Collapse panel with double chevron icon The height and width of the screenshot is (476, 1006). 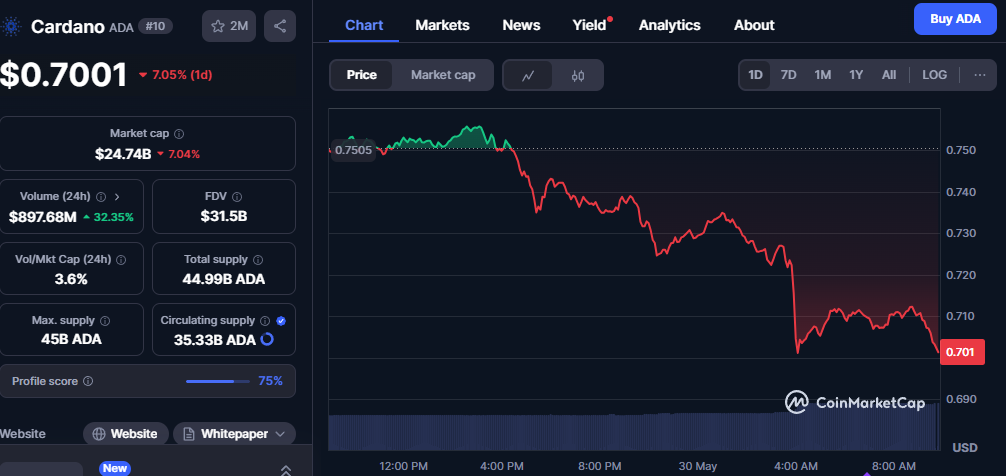coord(286,470)
